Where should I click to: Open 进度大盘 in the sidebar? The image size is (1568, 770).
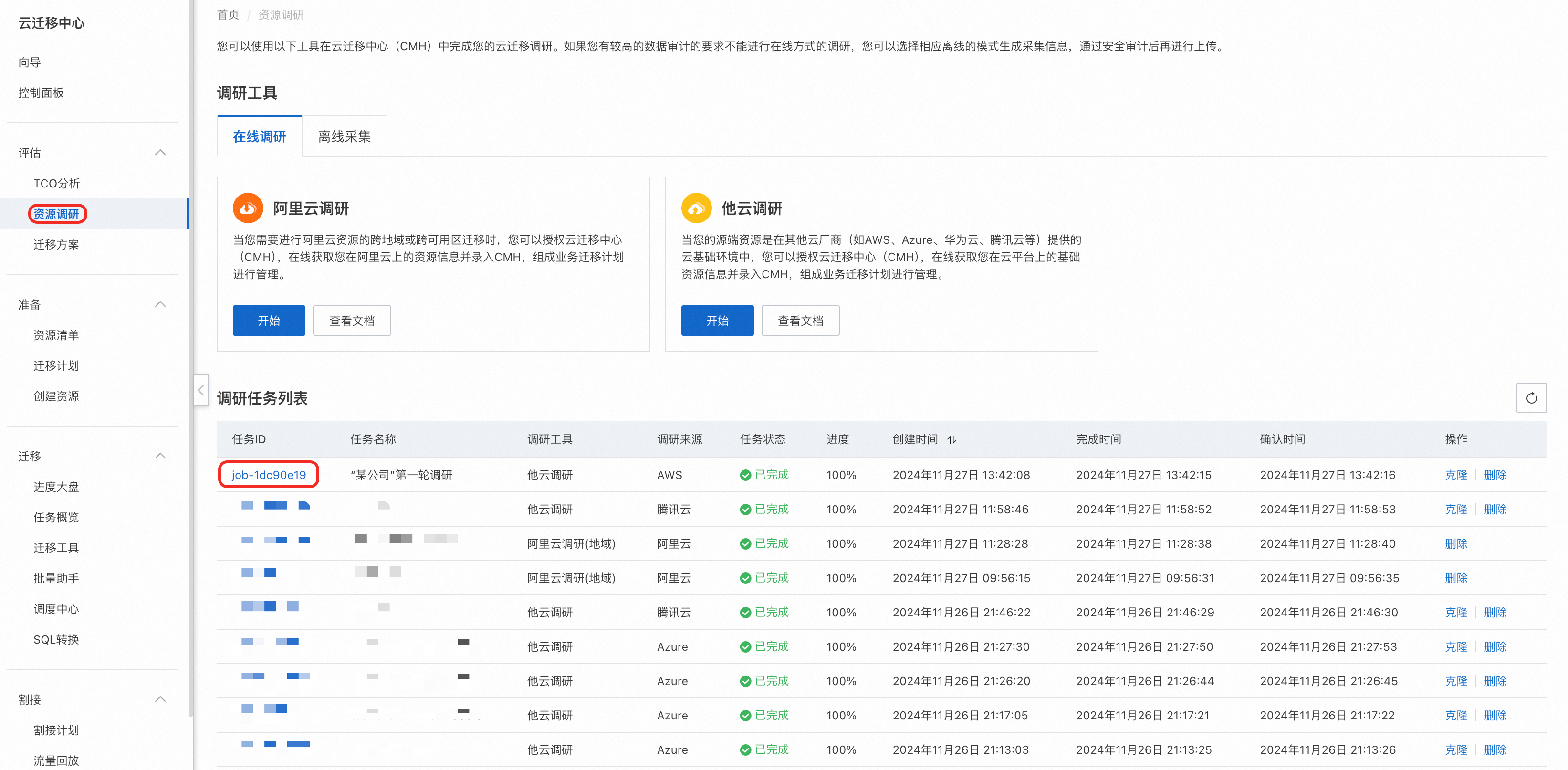coord(56,486)
